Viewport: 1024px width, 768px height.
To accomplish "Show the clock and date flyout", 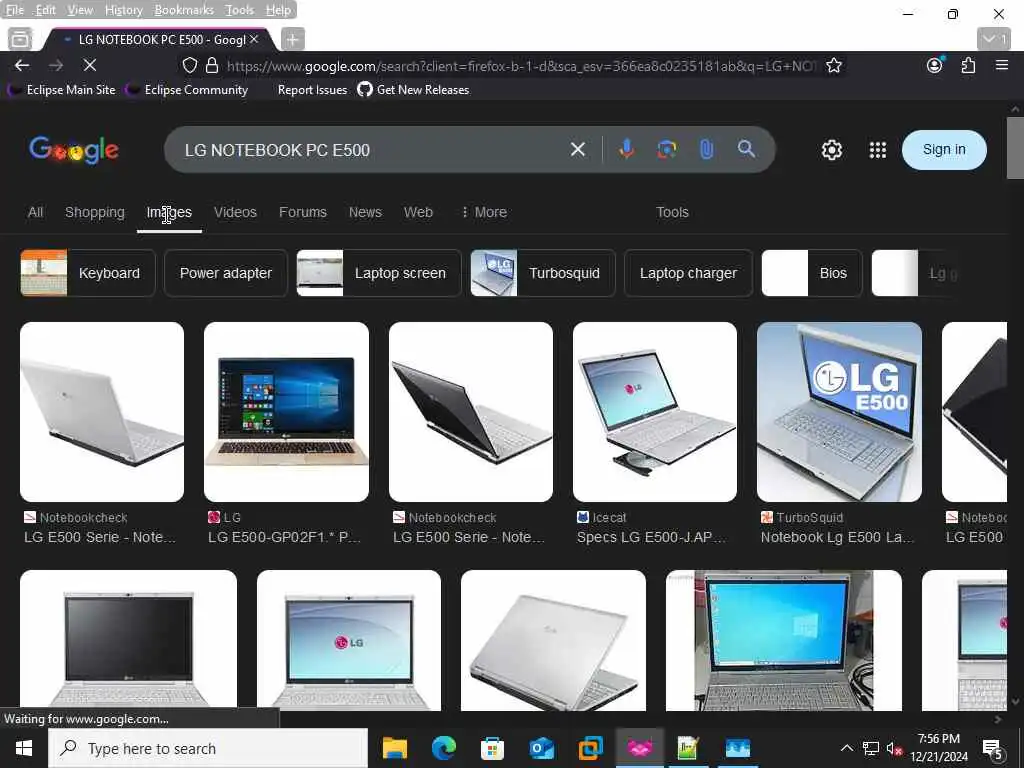I will pos(939,748).
